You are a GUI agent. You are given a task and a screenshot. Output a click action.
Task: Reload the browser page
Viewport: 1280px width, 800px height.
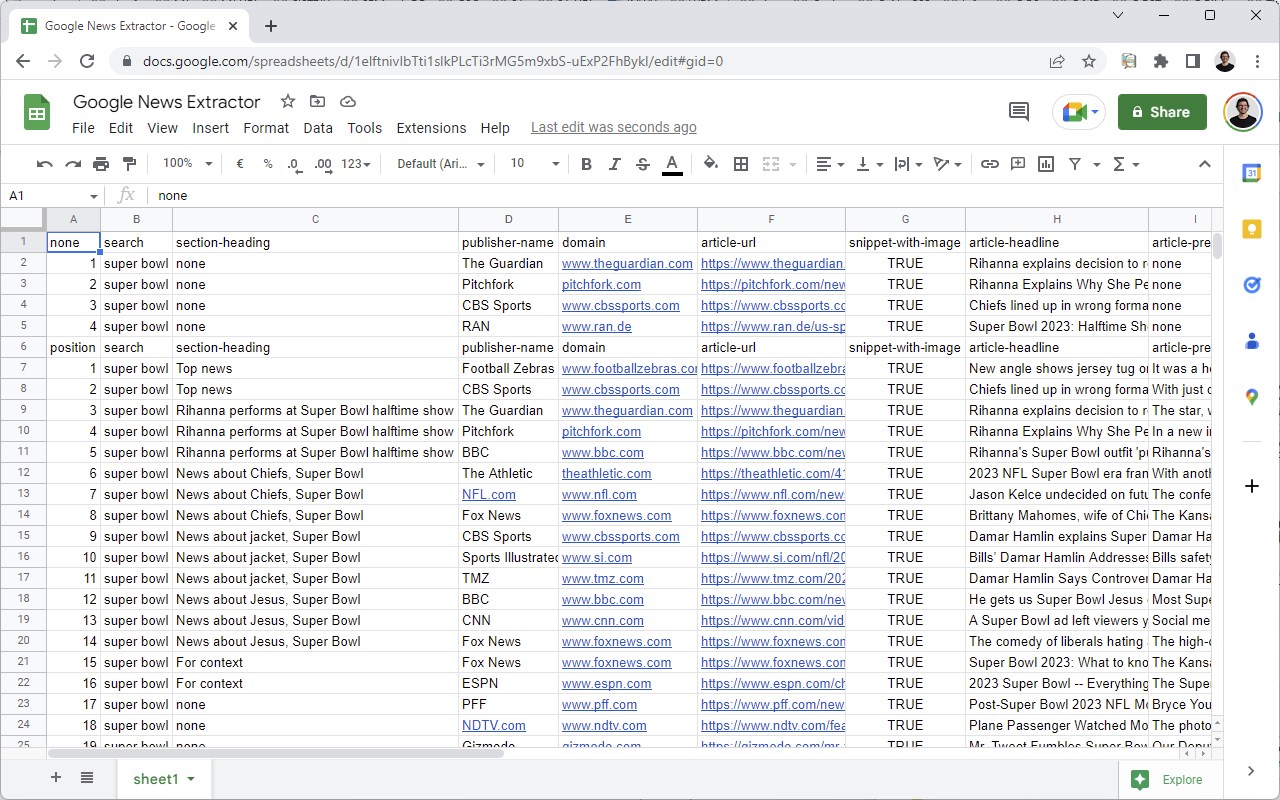tap(87, 61)
